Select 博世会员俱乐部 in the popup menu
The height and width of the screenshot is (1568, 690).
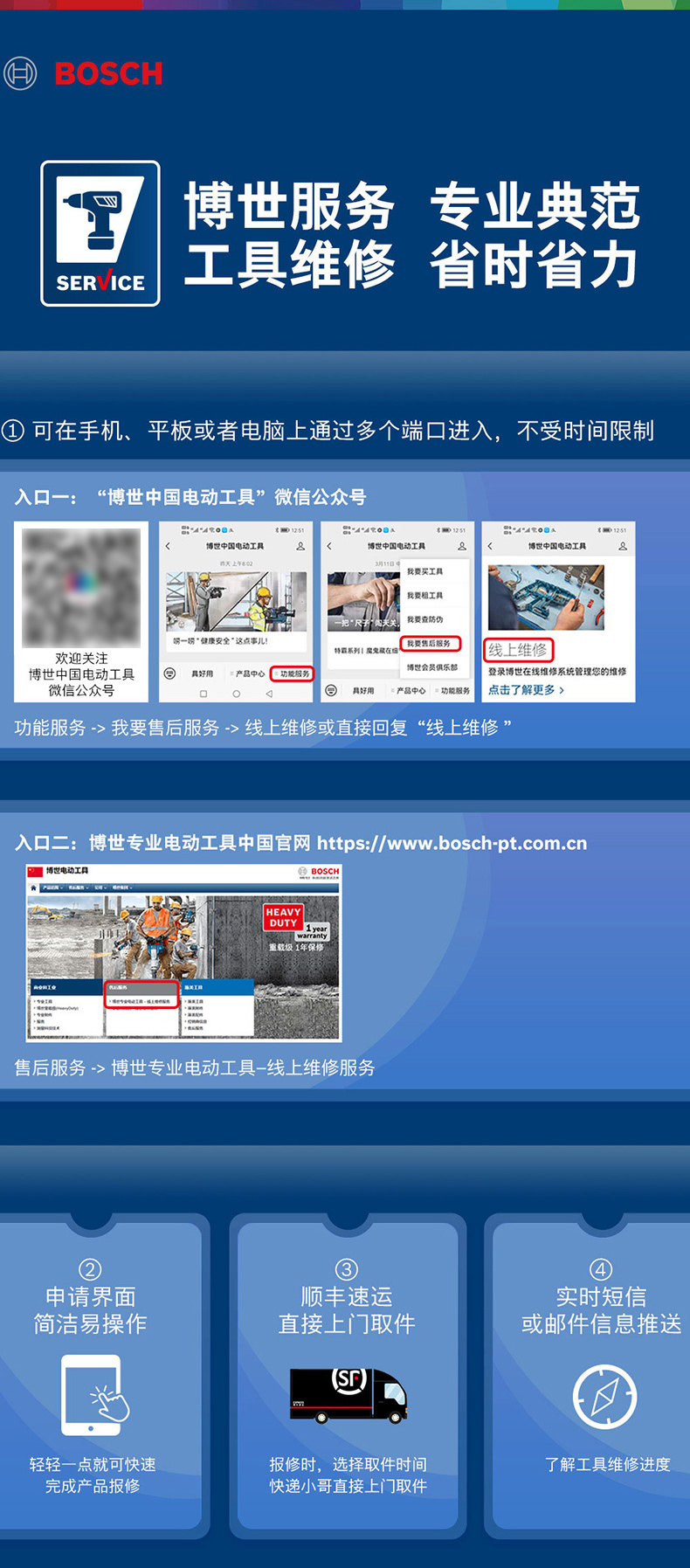click(431, 667)
